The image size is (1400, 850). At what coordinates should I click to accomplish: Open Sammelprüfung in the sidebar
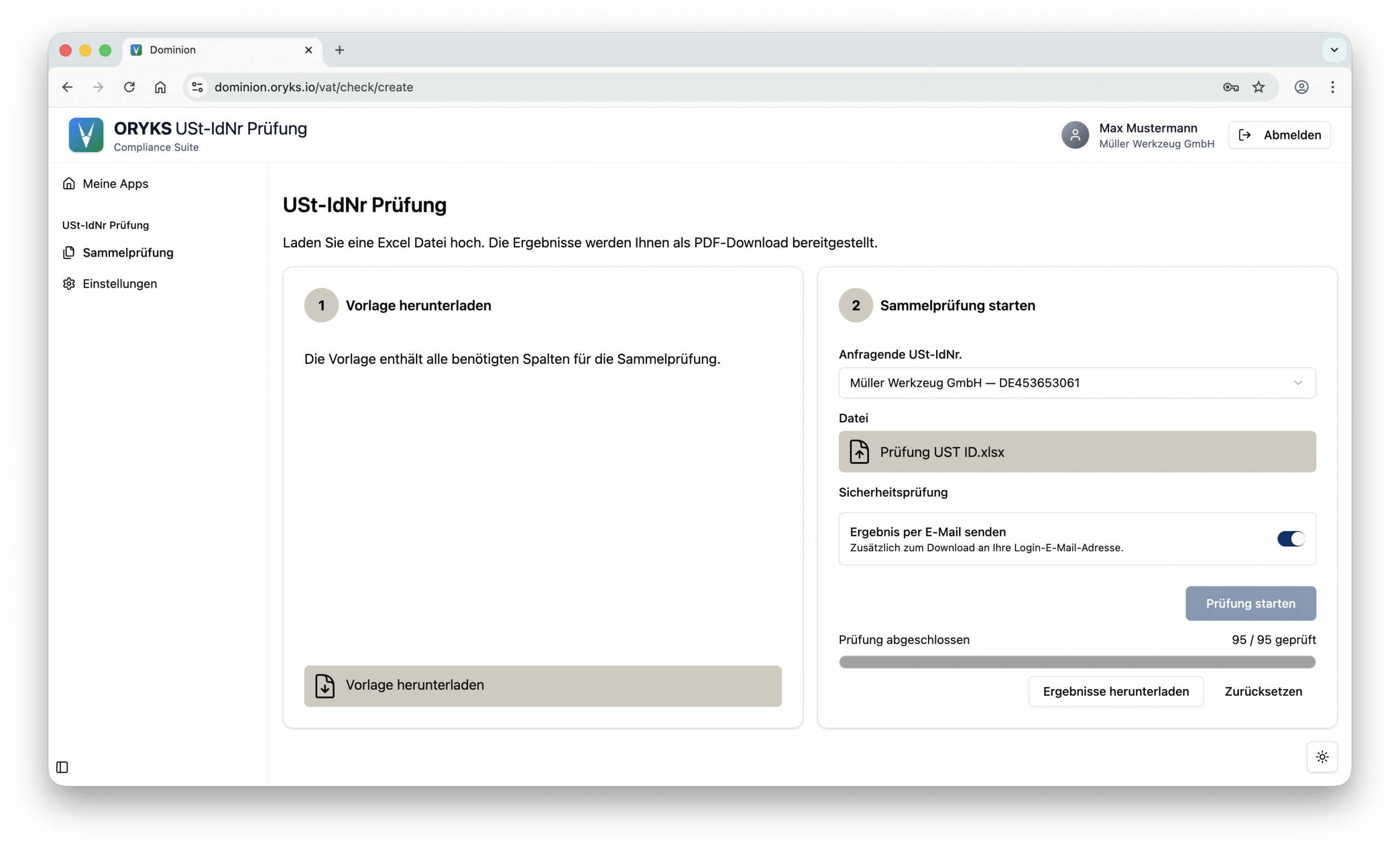[128, 253]
